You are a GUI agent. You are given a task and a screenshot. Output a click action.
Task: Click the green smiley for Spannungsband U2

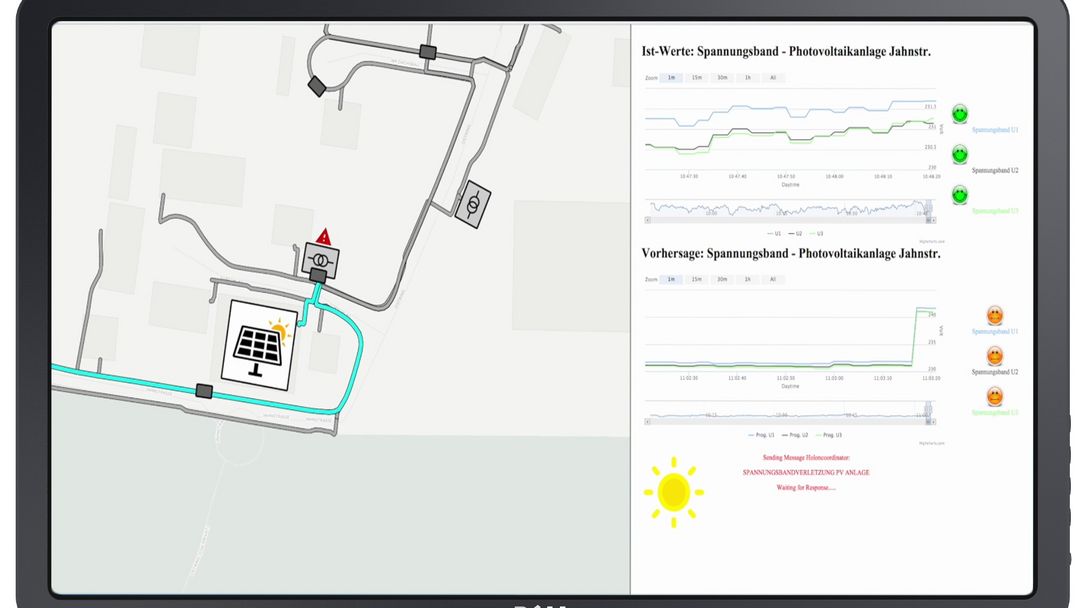tap(959, 154)
